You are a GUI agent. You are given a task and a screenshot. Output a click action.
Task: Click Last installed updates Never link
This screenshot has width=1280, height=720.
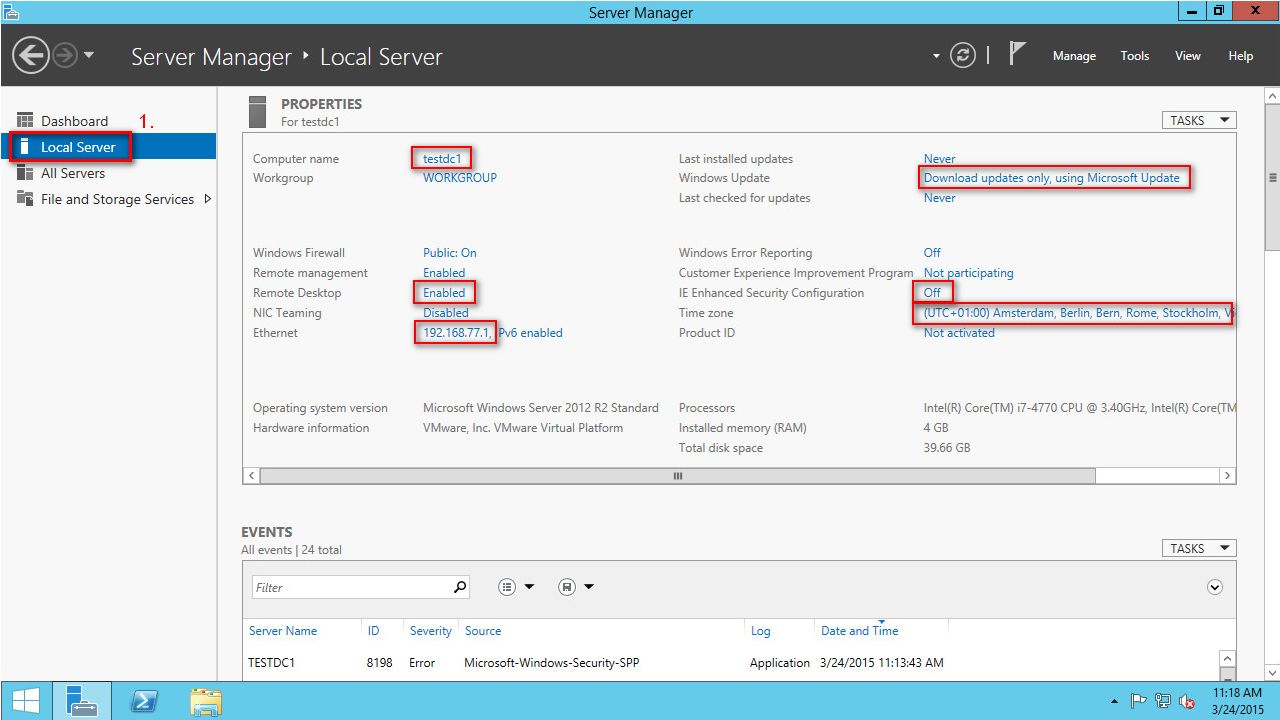[940, 159]
